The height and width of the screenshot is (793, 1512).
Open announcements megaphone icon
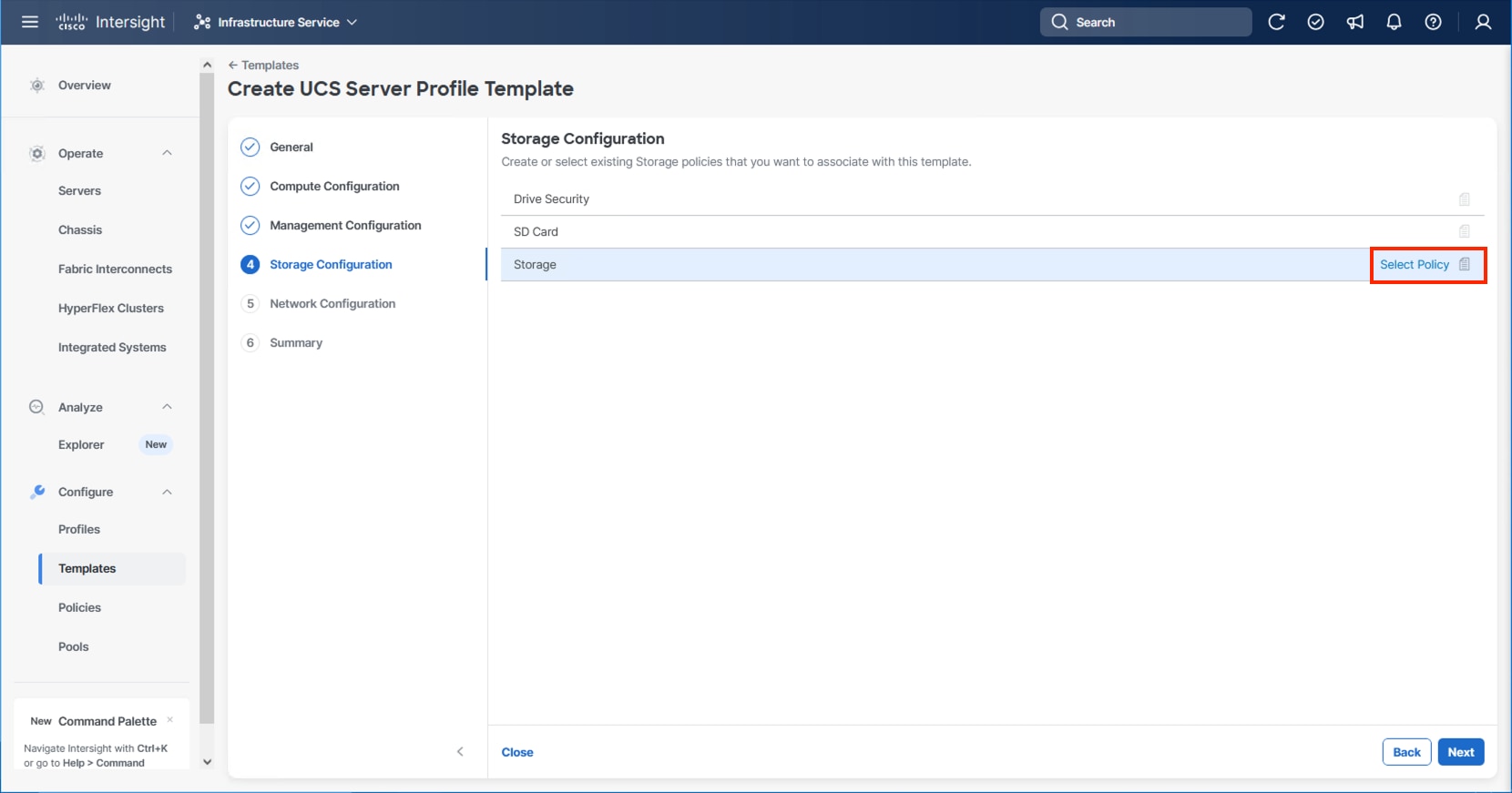point(1355,22)
